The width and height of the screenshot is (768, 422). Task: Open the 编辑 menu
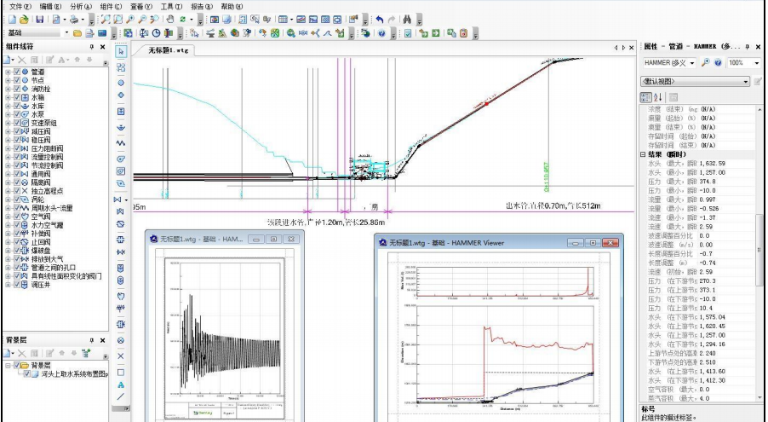[50, 6]
